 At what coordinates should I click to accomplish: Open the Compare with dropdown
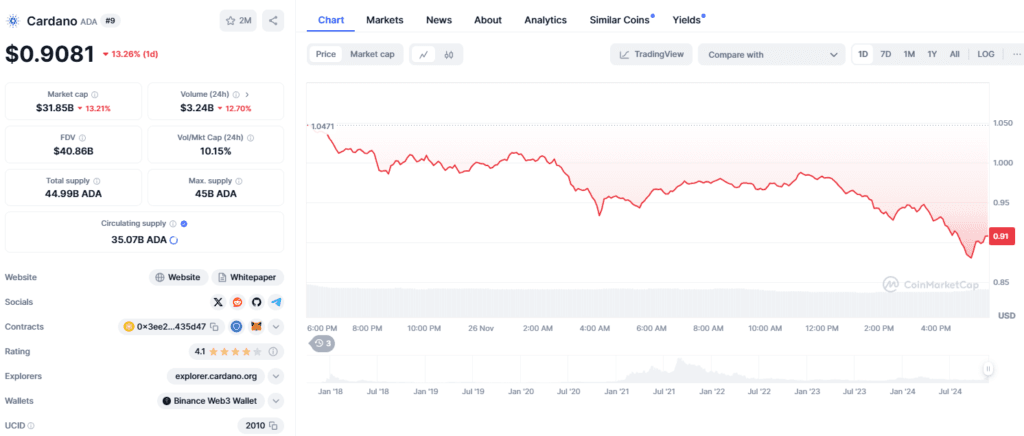click(771, 55)
